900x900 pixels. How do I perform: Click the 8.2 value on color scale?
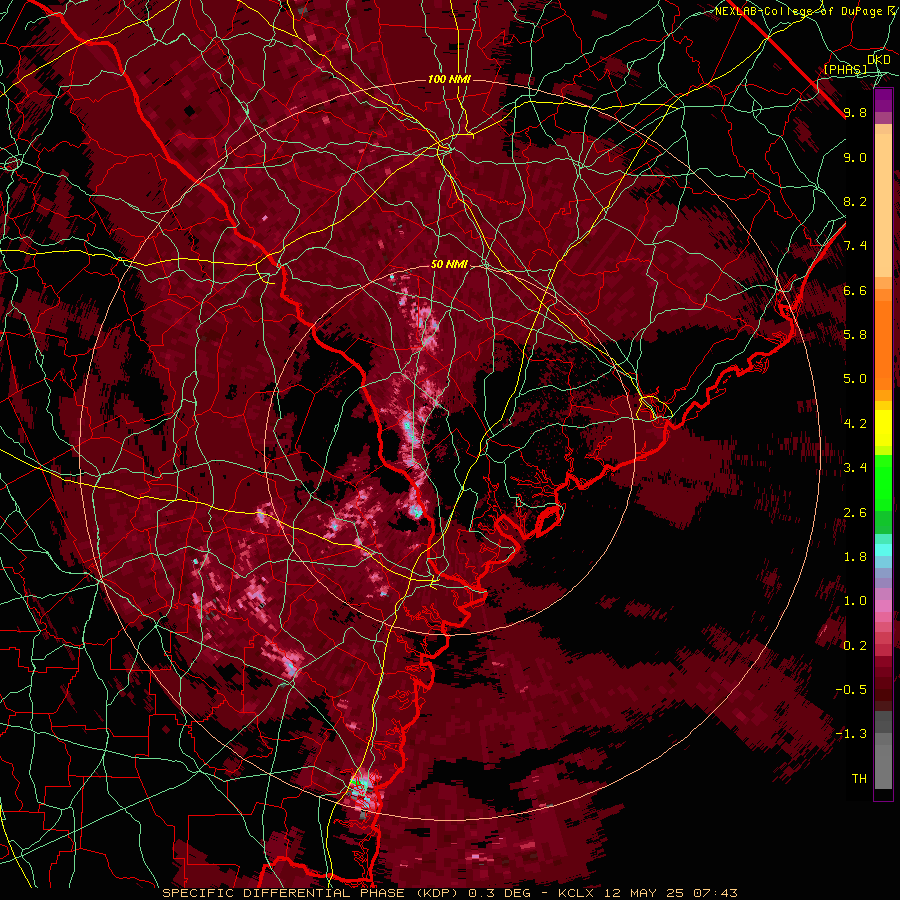(855, 201)
